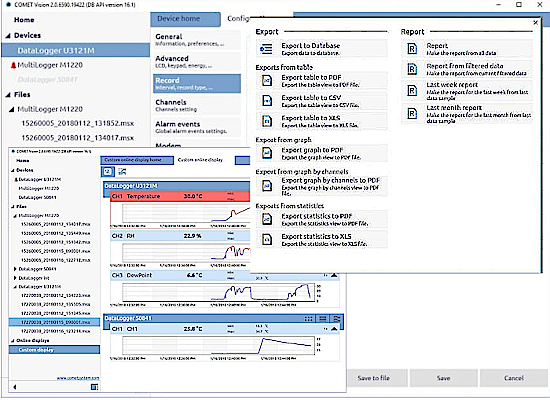Image resolution: width=550 pixels, height=400 pixels.
Task: Open the www.cometsystem.com link
Action: point(78,378)
